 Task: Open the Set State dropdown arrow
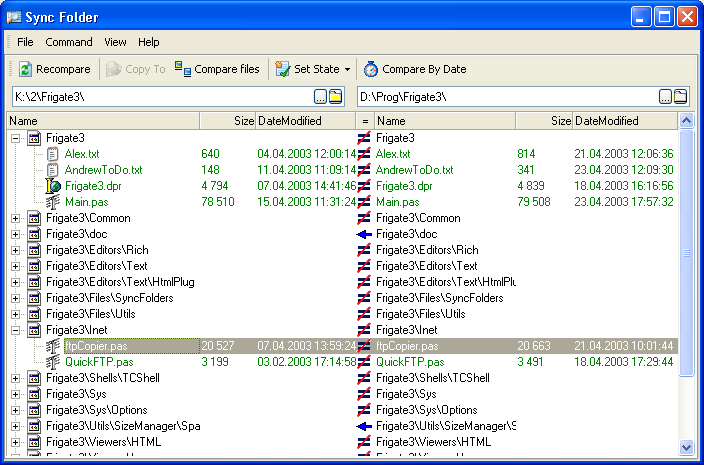click(347, 70)
